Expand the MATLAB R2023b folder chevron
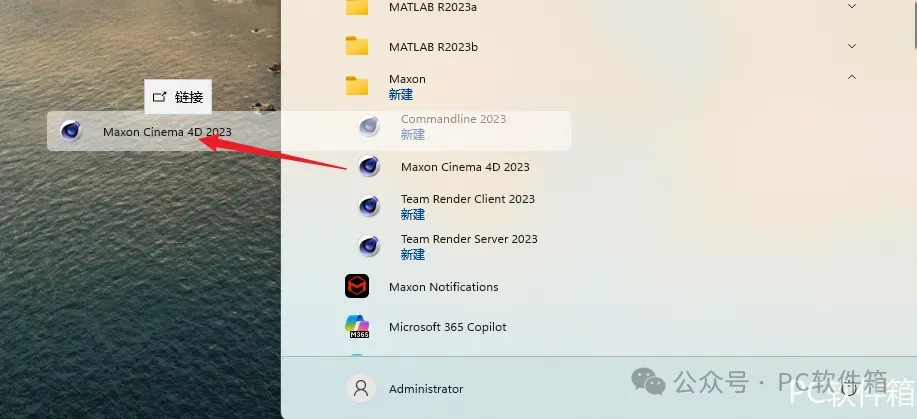Image resolution: width=917 pixels, height=419 pixels. pyautogui.click(x=852, y=46)
